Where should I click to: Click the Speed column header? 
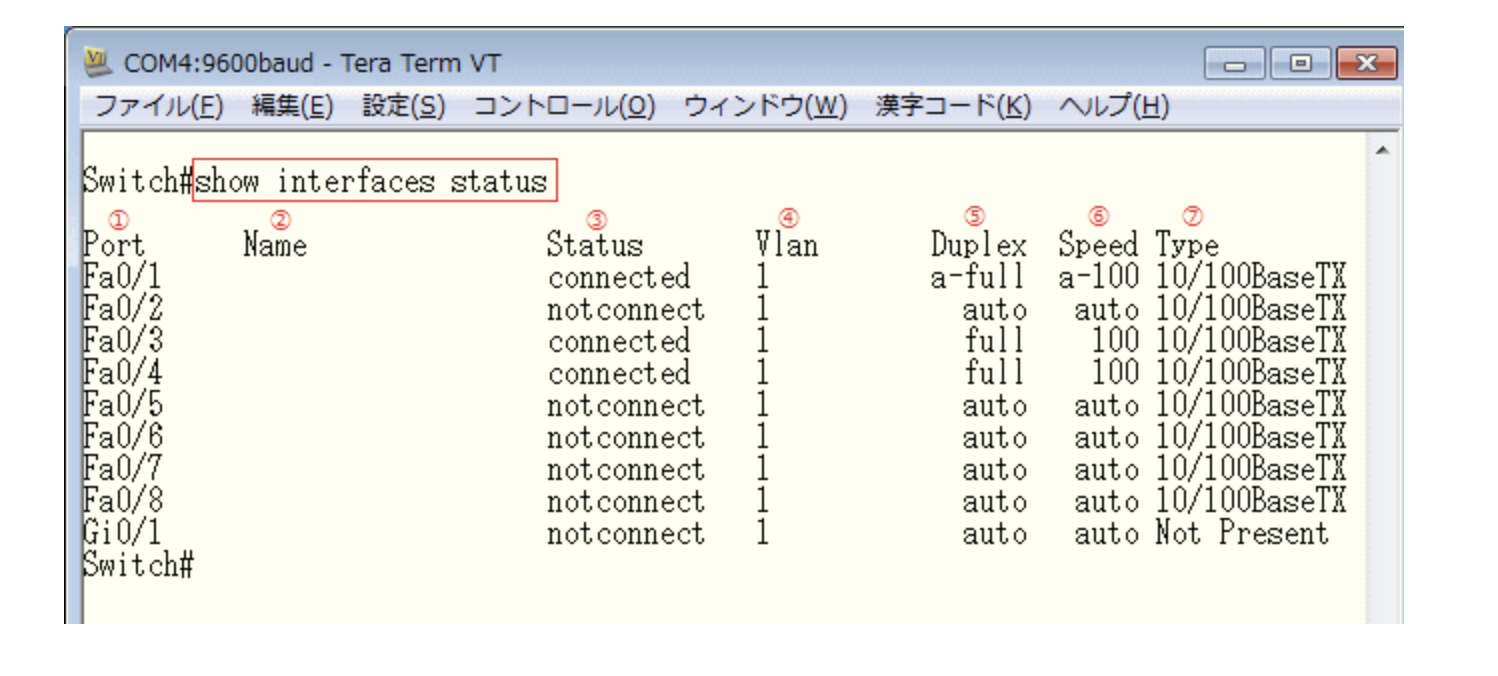tap(1099, 245)
